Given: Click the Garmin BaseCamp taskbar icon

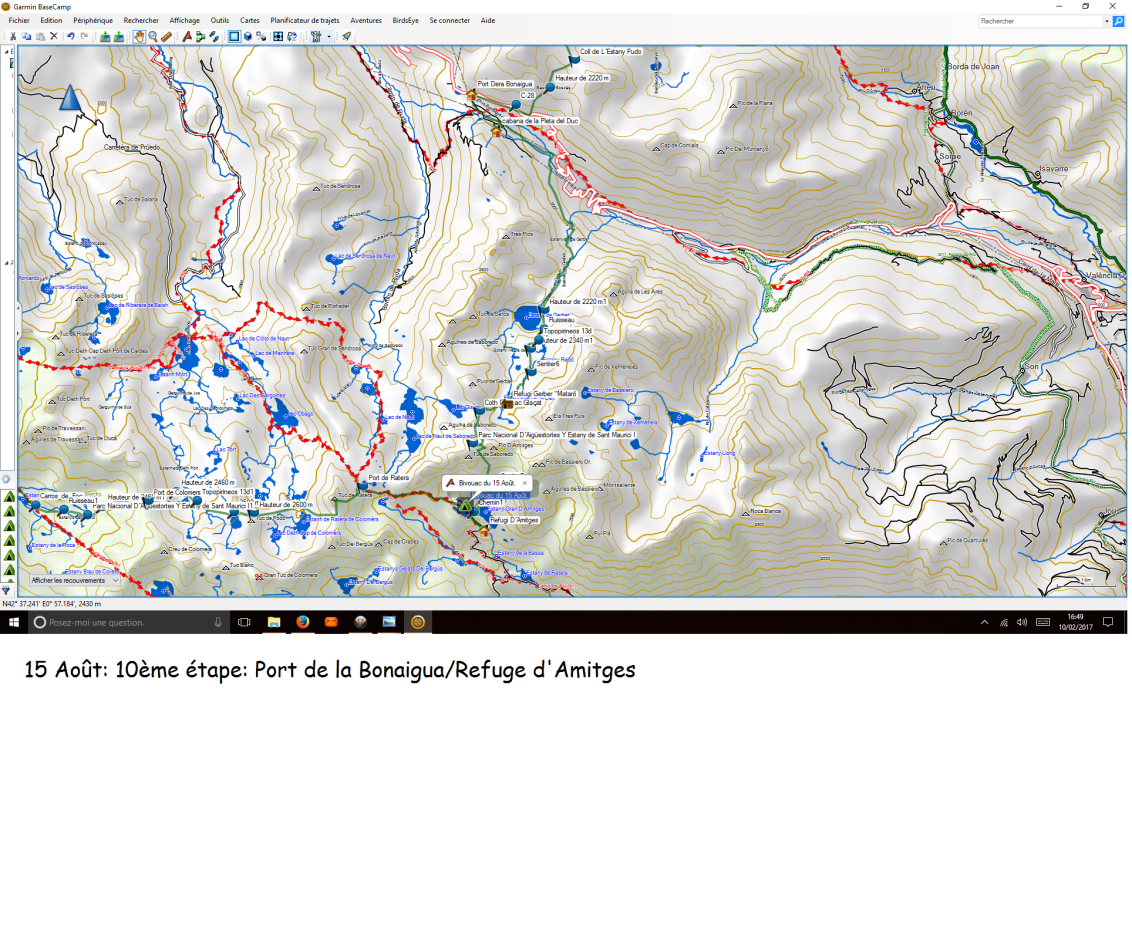Looking at the screenshot, I should 417,622.
